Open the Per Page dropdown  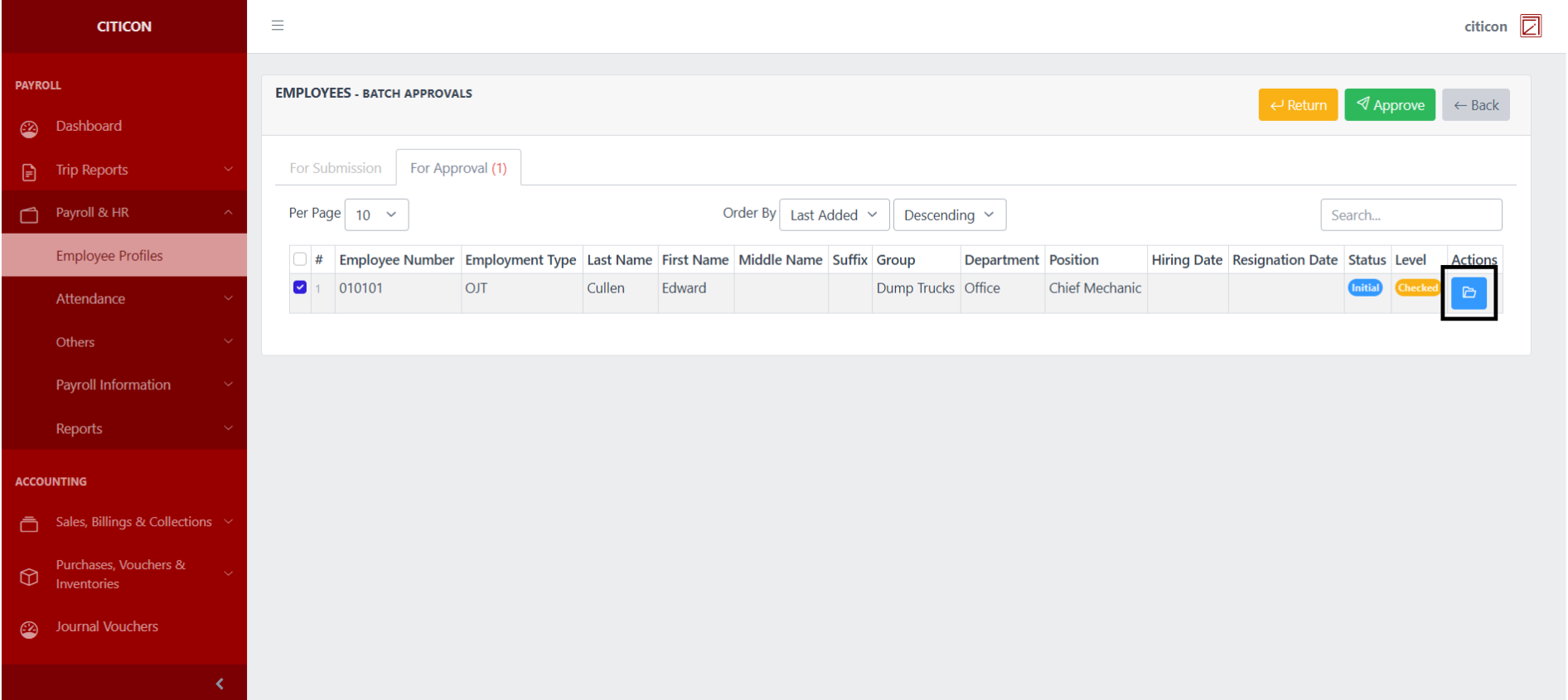[x=376, y=215]
